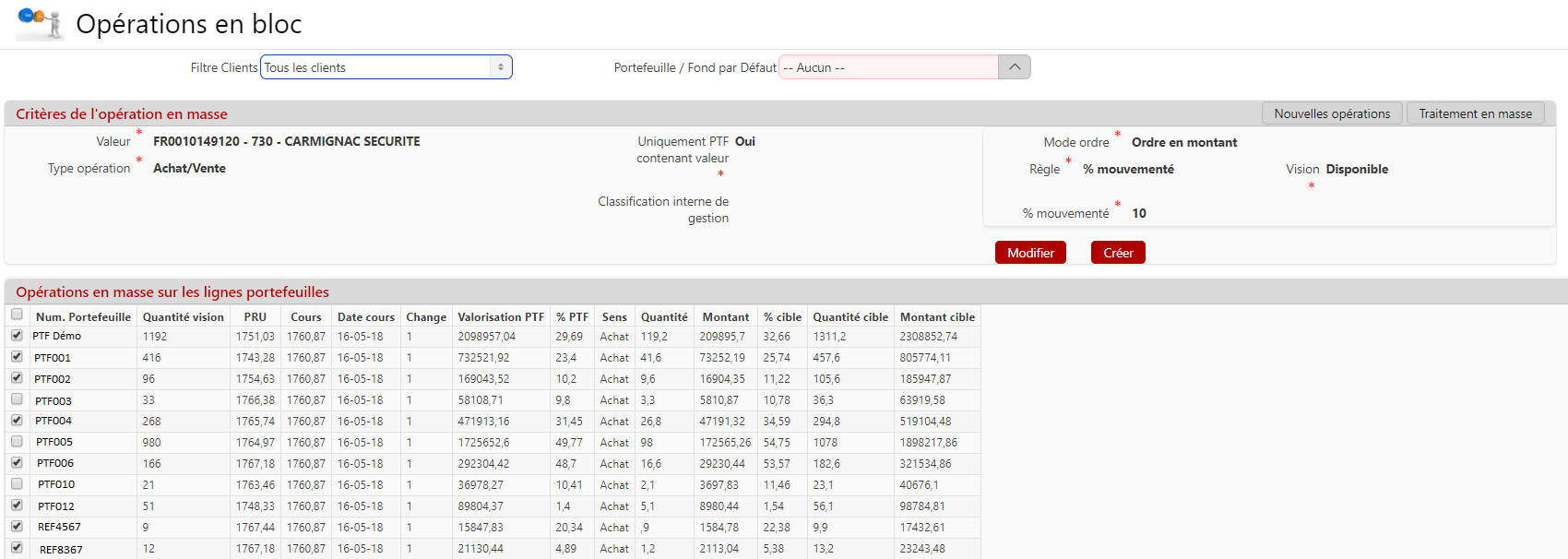The image size is (1568, 559).
Task: Check the PTF003 row checkbox
Action: 17,399
